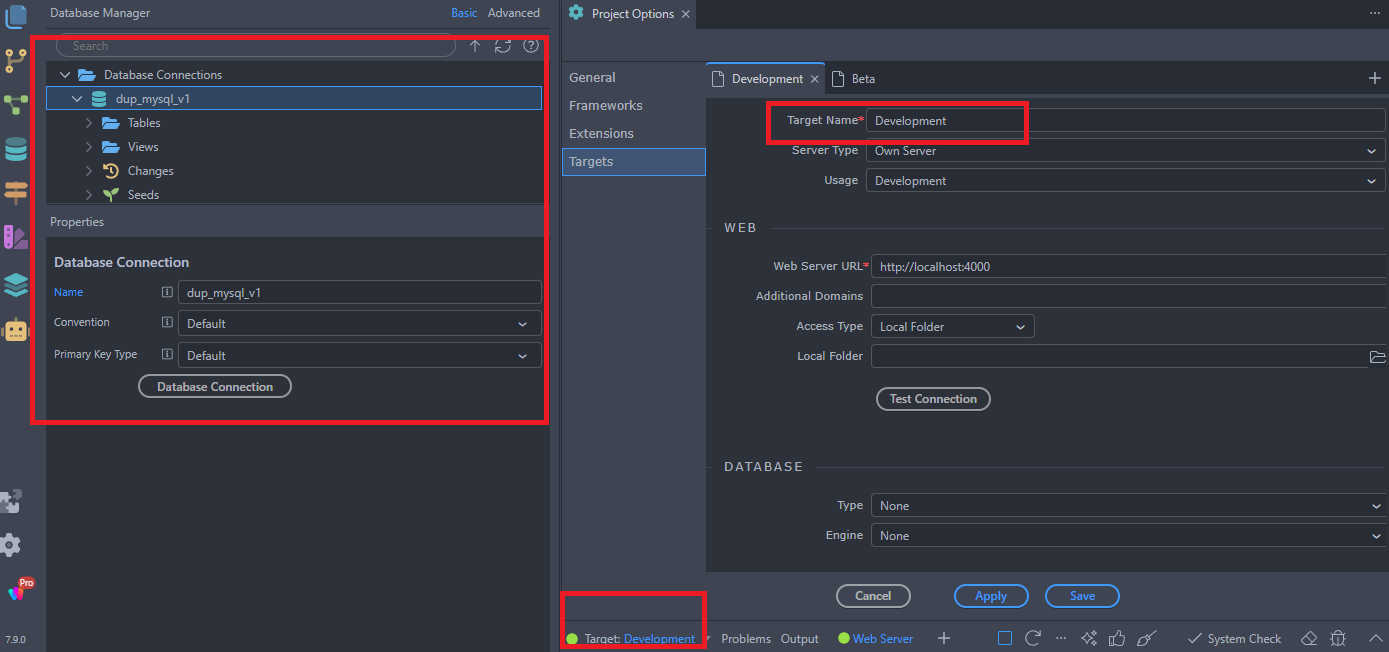Expand the Changes node
The height and width of the screenshot is (652, 1389).
coord(89,171)
